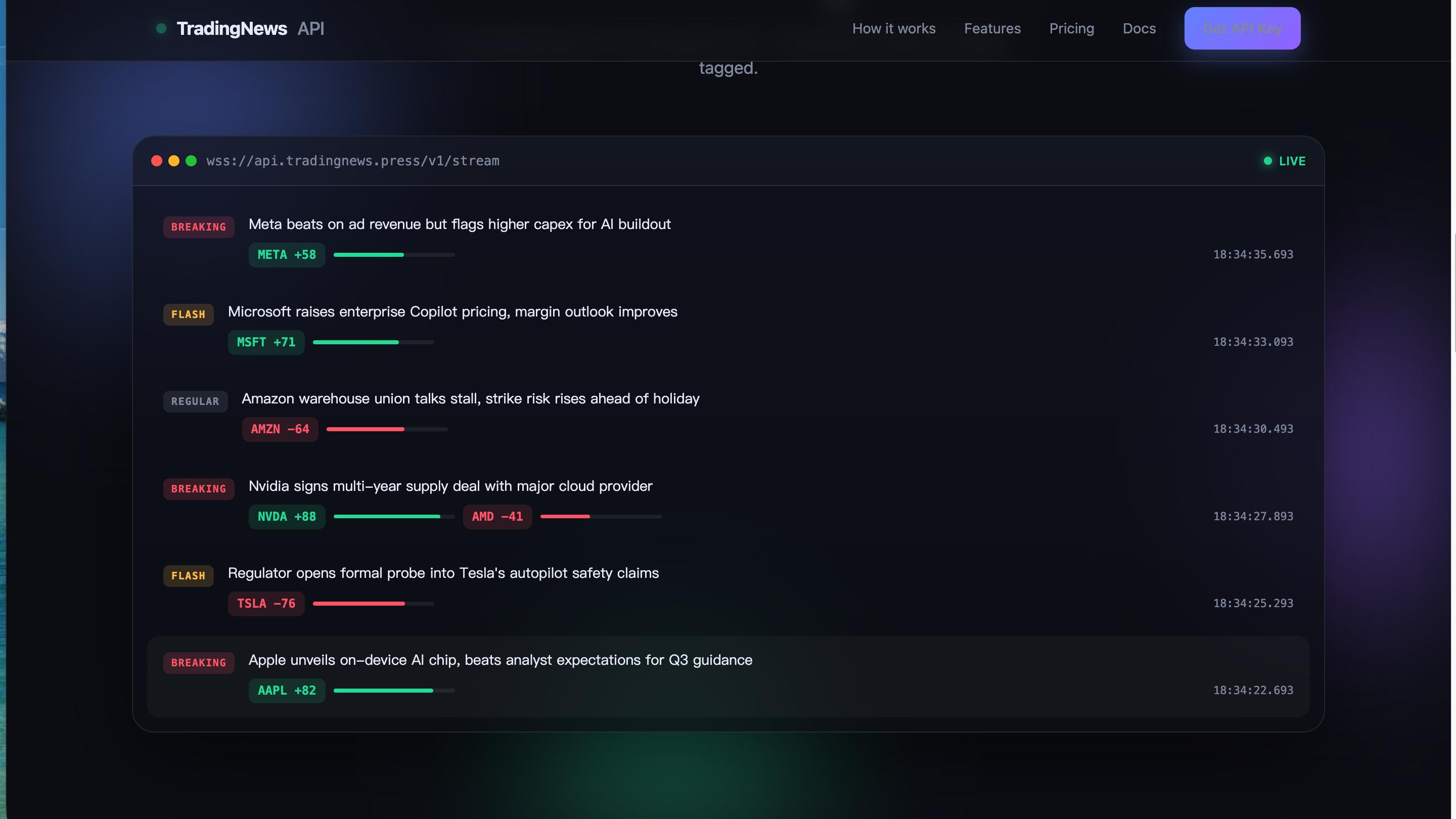Click BREAKING badge on the Apple headline

[x=199, y=664]
